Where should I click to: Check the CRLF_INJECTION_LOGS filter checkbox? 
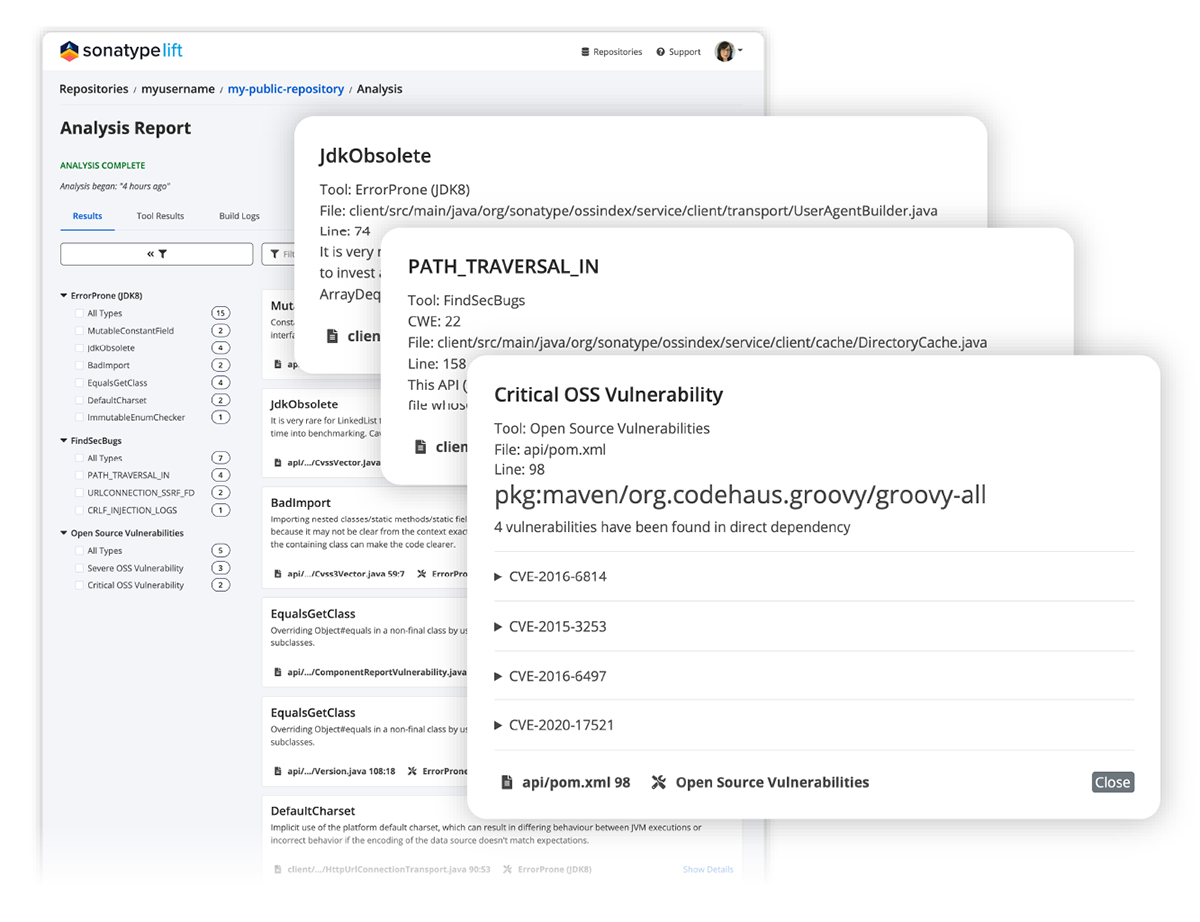click(79, 510)
